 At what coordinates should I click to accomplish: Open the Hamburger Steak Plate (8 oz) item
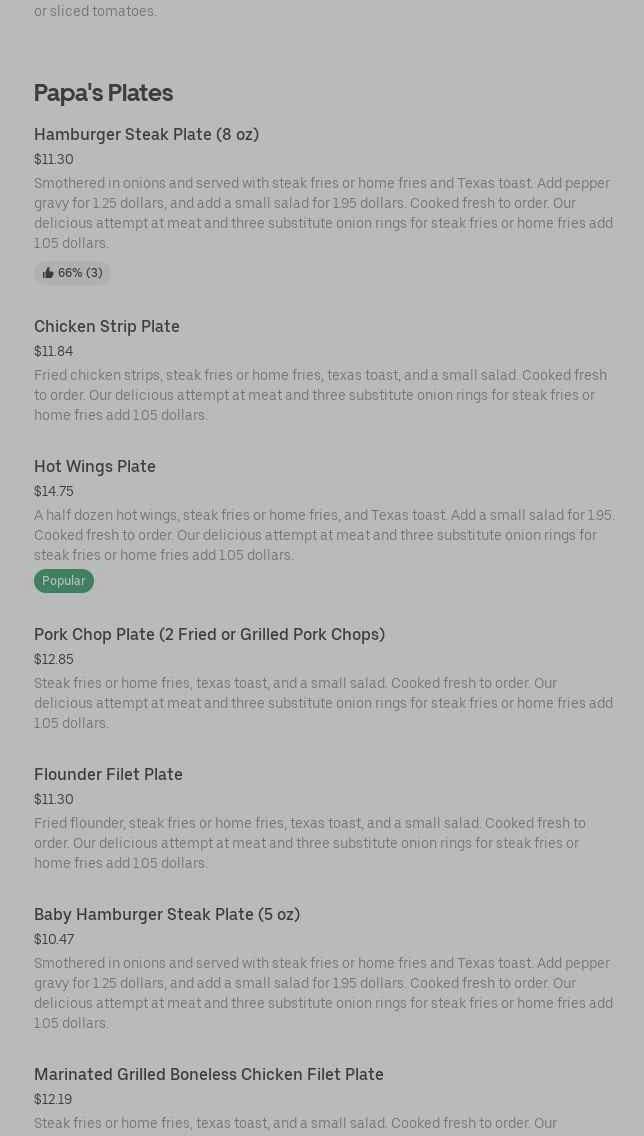pyautogui.click(x=146, y=134)
